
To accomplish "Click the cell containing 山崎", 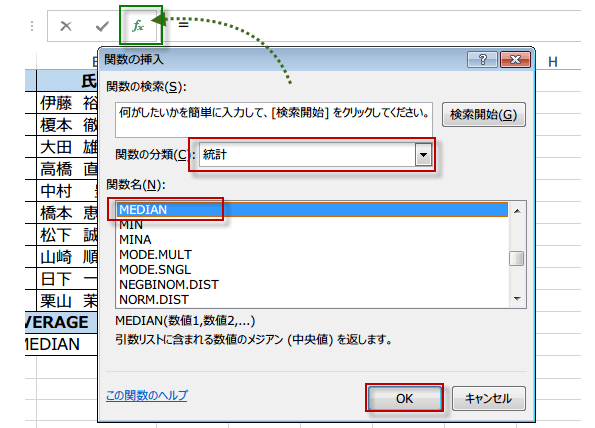I will 67,257.
